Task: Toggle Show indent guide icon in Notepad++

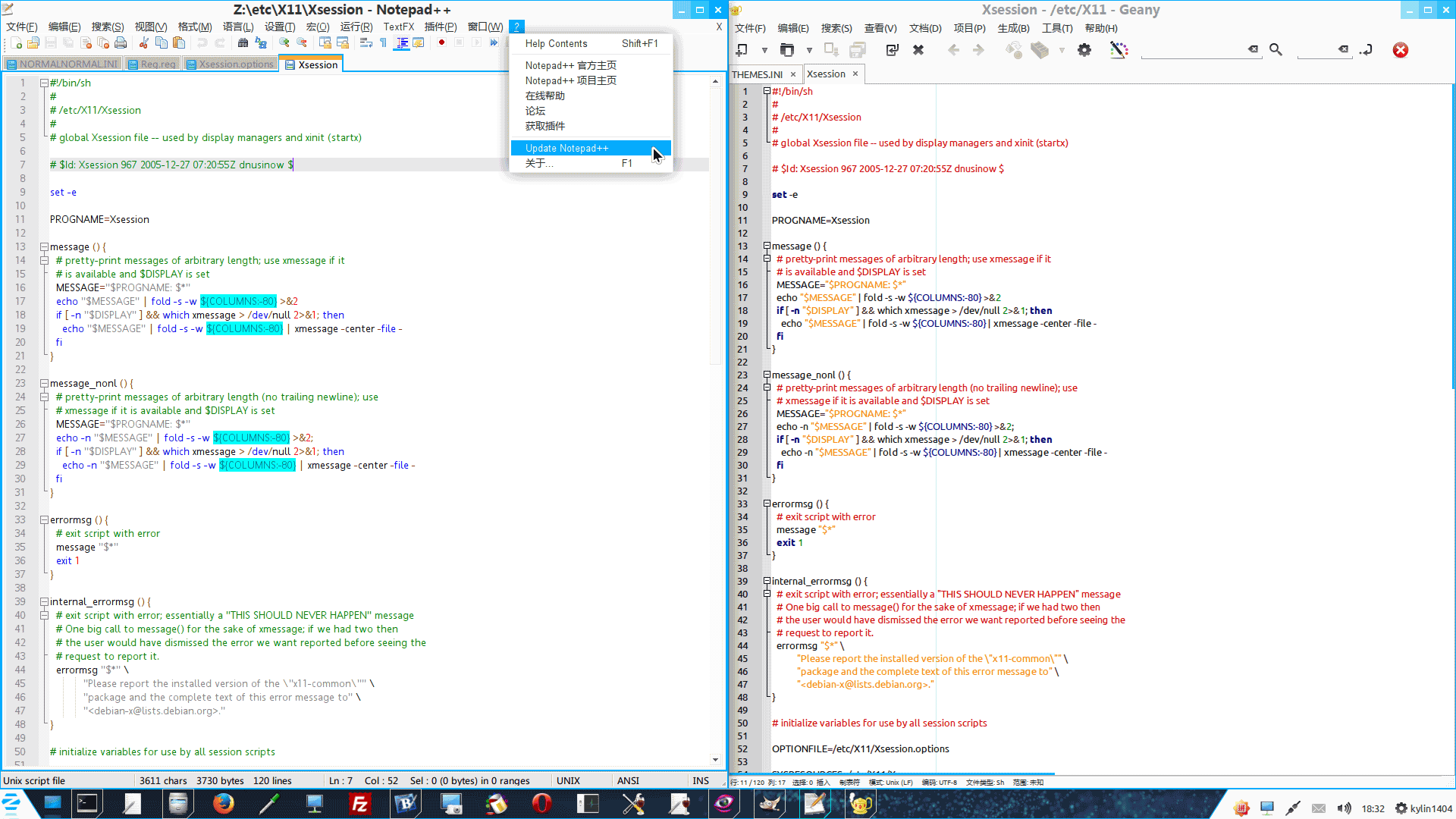Action: pyautogui.click(x=402, y=43)
